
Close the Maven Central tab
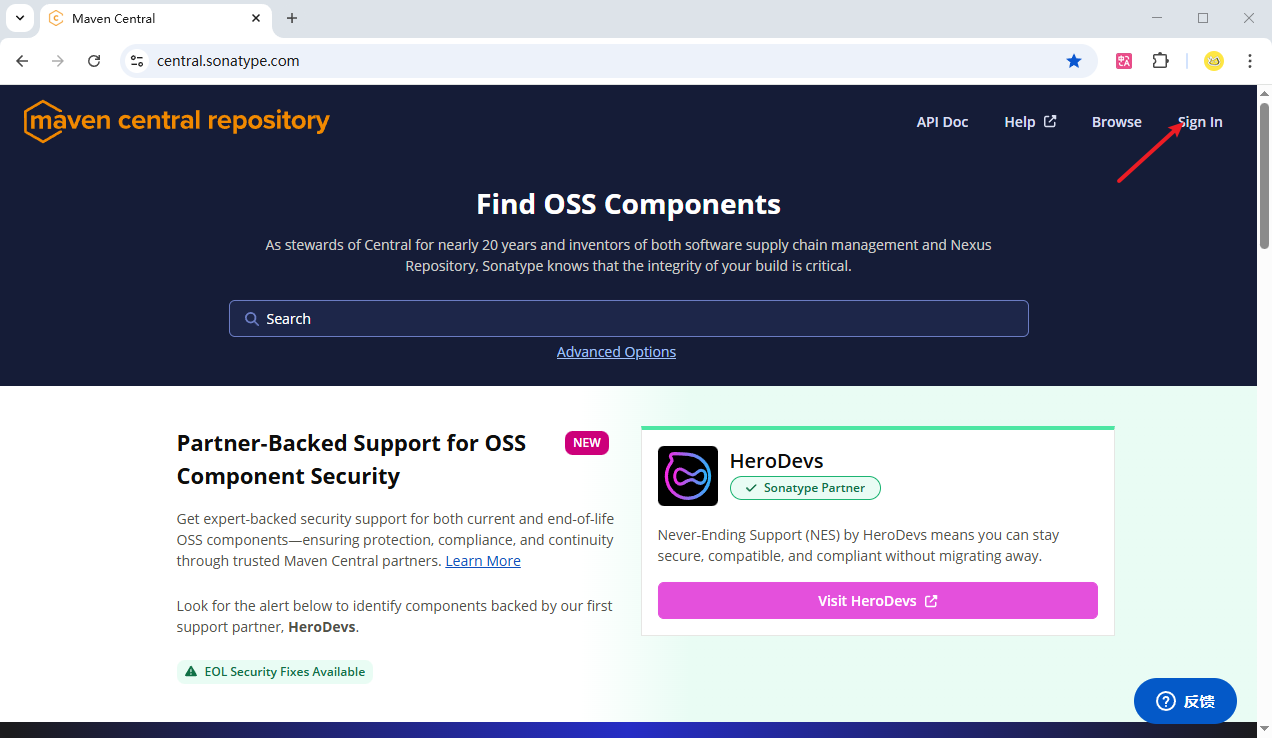[255, 18]
